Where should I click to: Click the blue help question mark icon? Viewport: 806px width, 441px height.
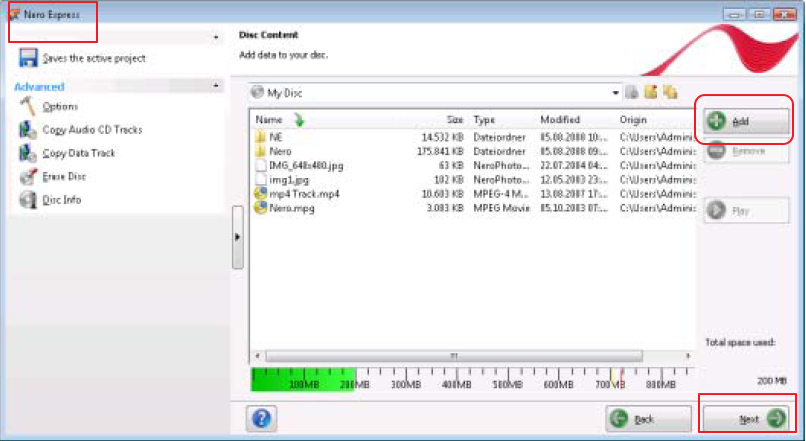point(261,418)
